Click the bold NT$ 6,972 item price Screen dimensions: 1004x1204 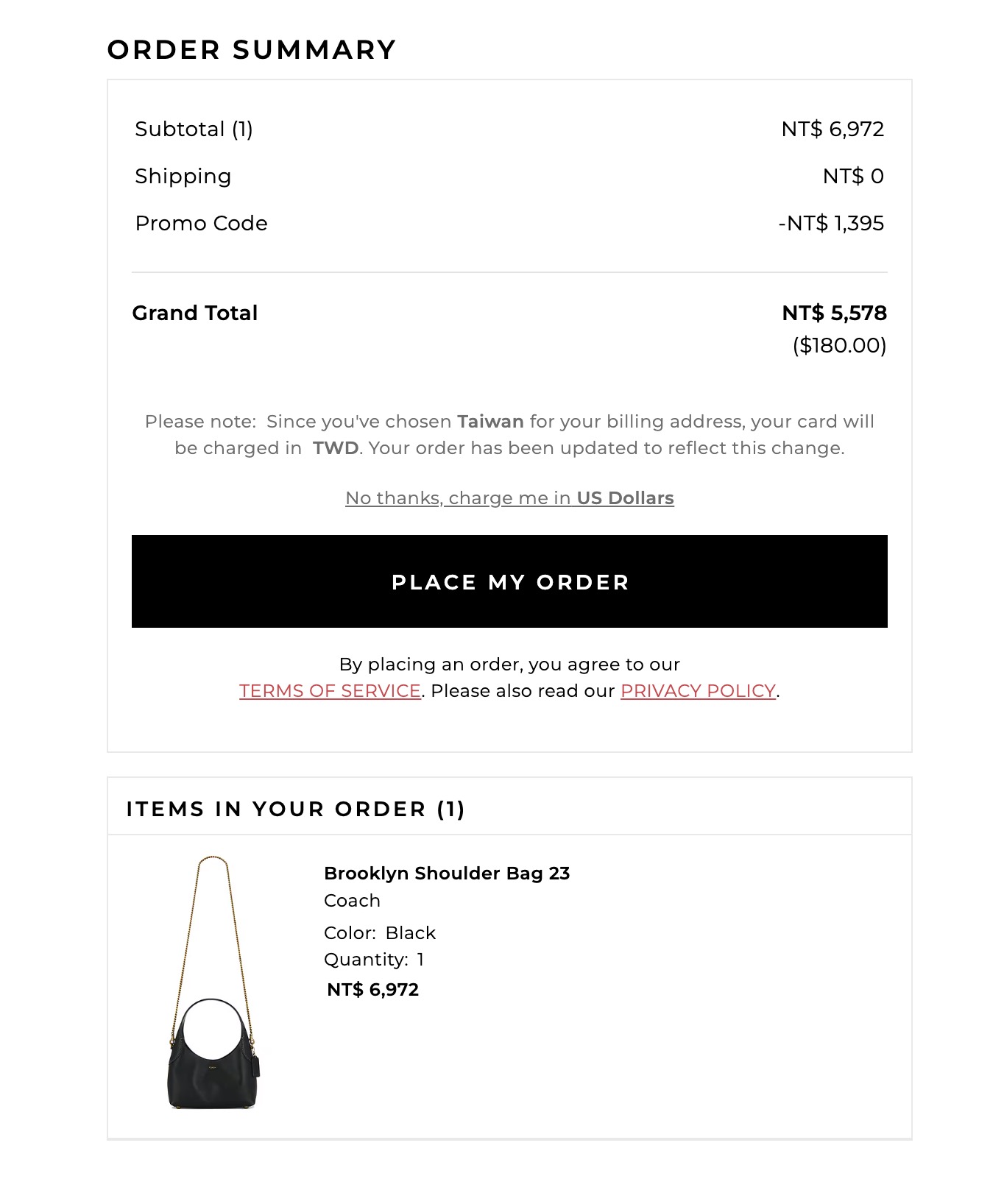(372, 990)
